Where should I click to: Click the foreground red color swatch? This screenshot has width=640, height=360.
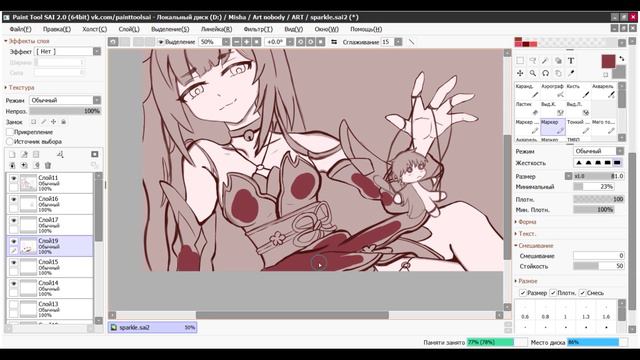[608, 61]
